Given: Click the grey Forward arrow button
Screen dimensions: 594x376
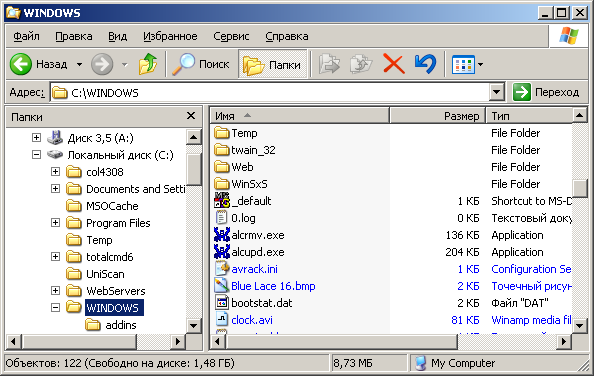Looking at the screenshot, I should [x=102, y=64].
